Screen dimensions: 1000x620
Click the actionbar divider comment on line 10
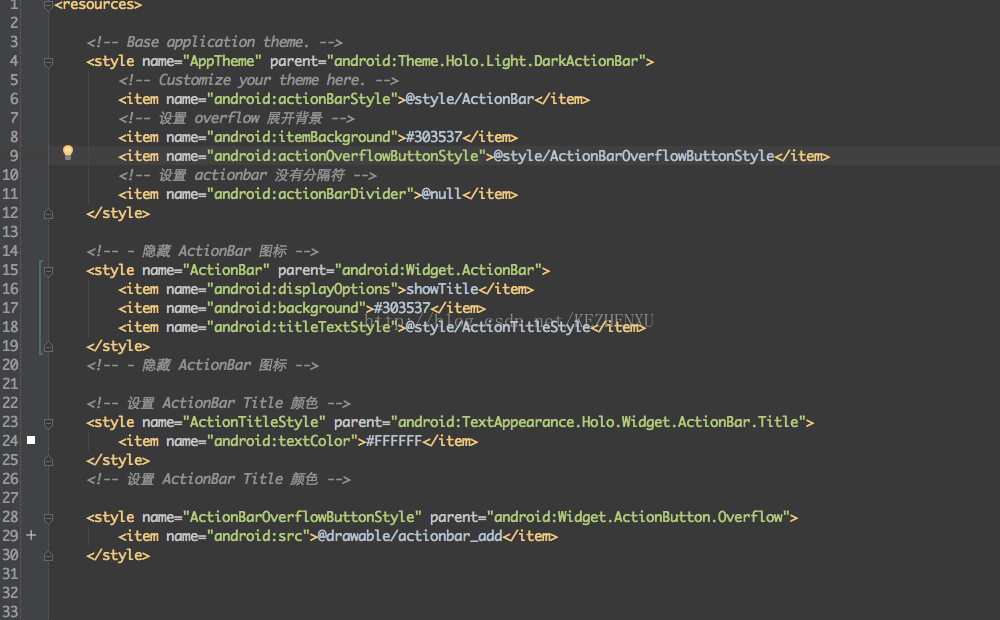click(247, 175)
